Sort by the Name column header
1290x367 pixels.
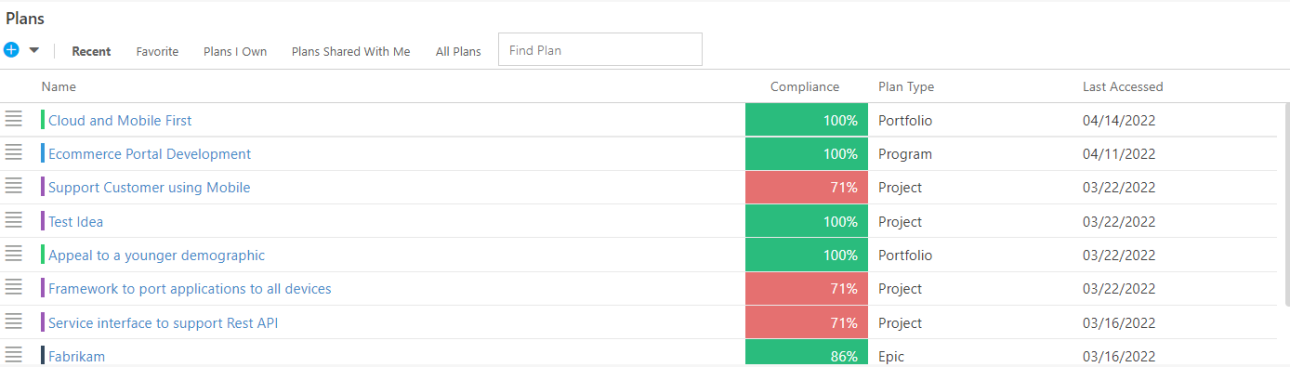(59, 87)
